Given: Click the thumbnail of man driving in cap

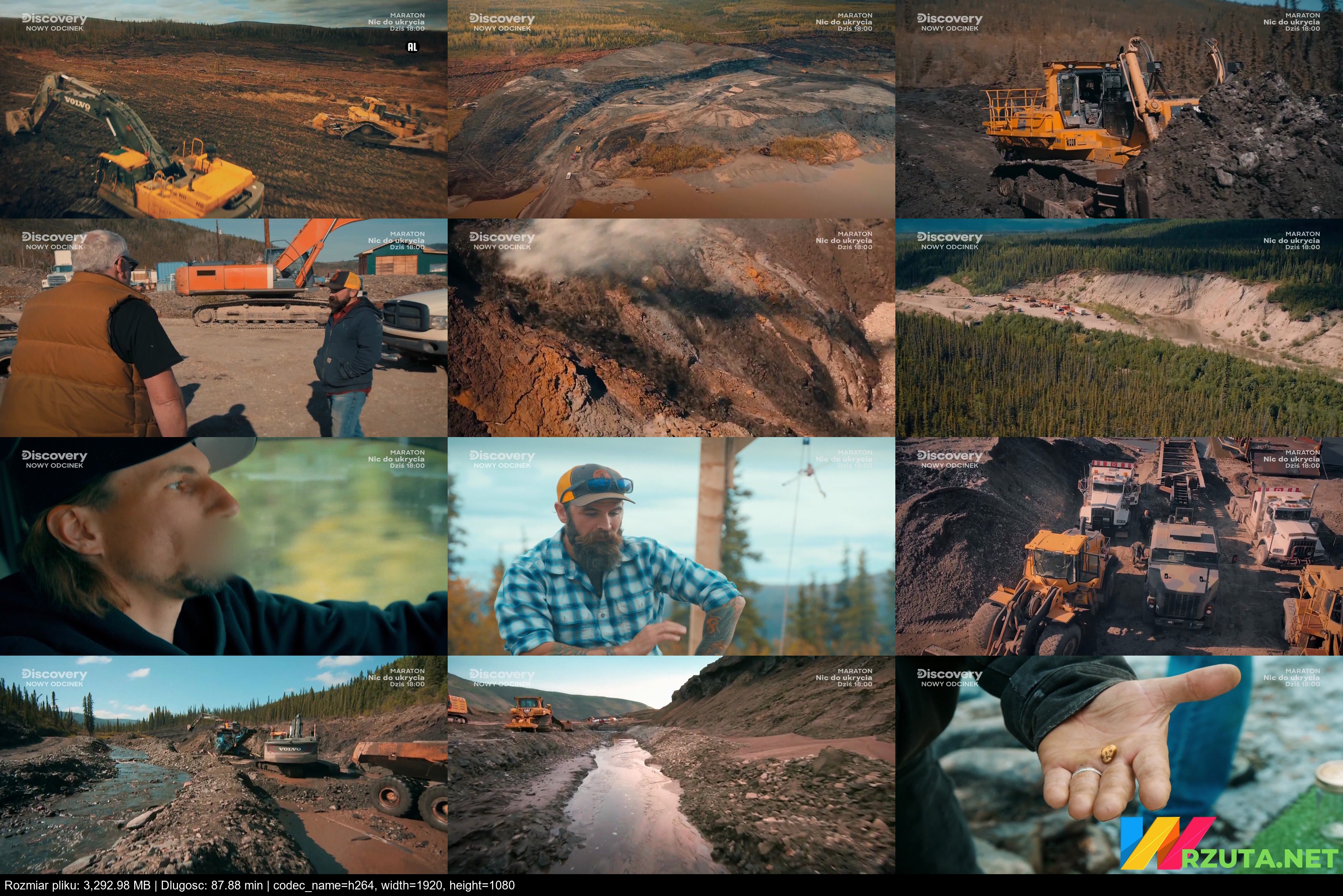Looking at the screenshot, I should point(223,546).
